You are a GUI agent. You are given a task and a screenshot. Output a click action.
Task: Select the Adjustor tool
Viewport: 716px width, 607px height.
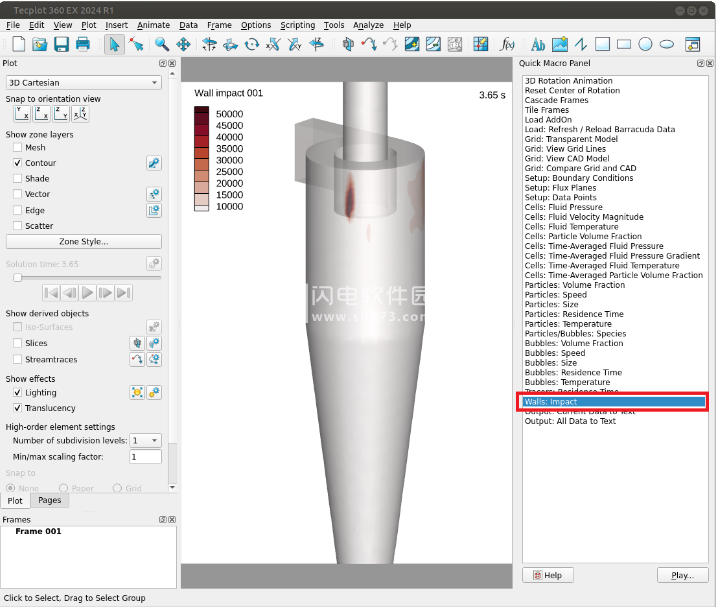pos(136,44)
